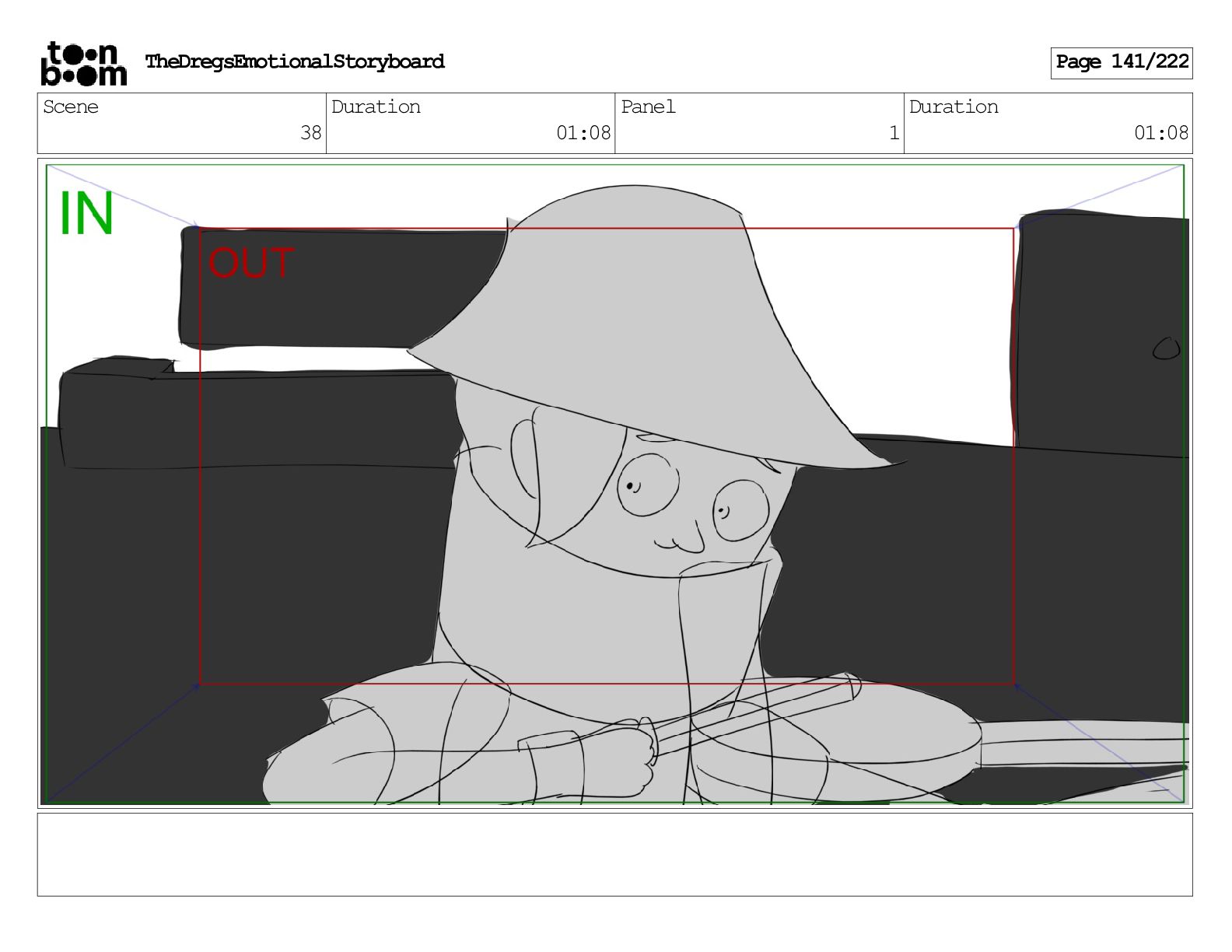The height and width of the screenshot is (952, 1232).
Task: Click panel Duration value 01:08 at right
Action: coord(1161,133)
